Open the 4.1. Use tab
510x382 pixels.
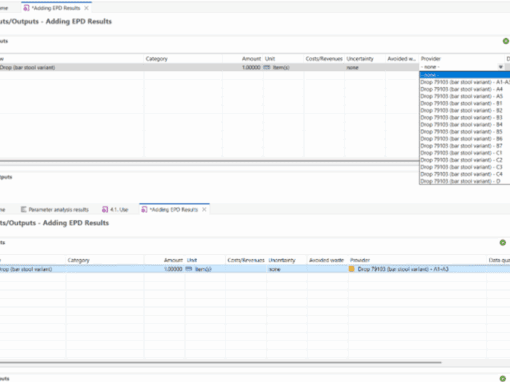click(115, 209)
